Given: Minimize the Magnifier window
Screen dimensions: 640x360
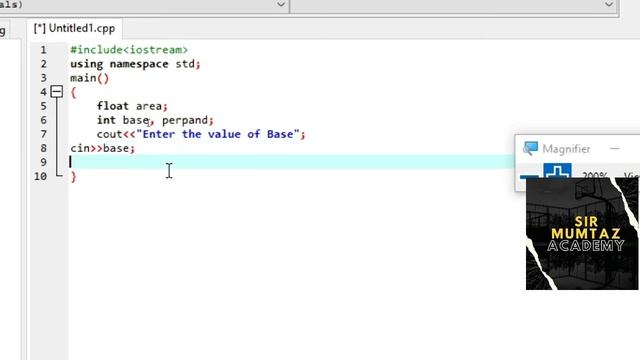Looking at the screenshot, I should click(615, 149).
